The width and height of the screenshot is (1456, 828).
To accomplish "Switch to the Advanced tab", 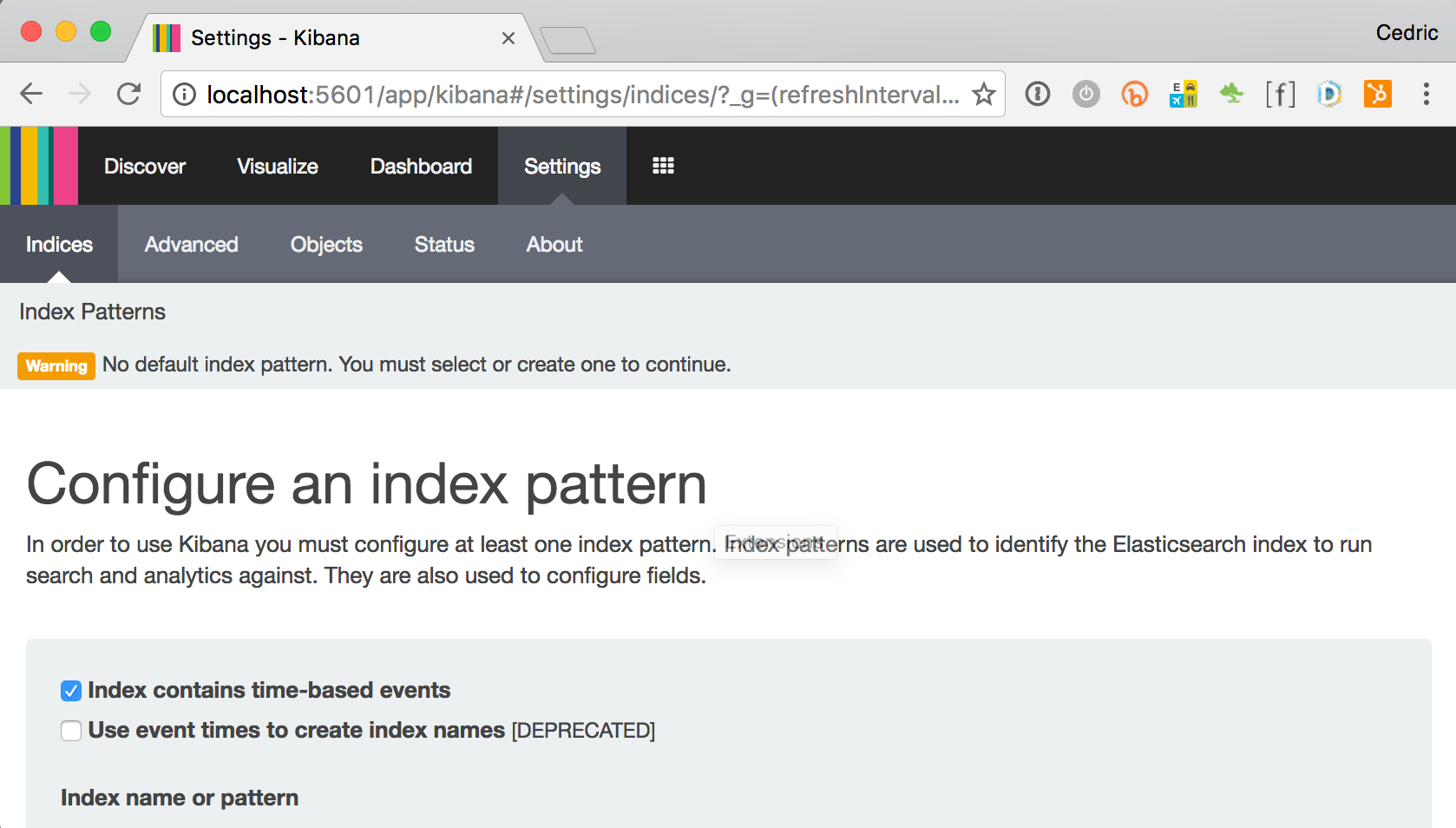I will (191, 244).
